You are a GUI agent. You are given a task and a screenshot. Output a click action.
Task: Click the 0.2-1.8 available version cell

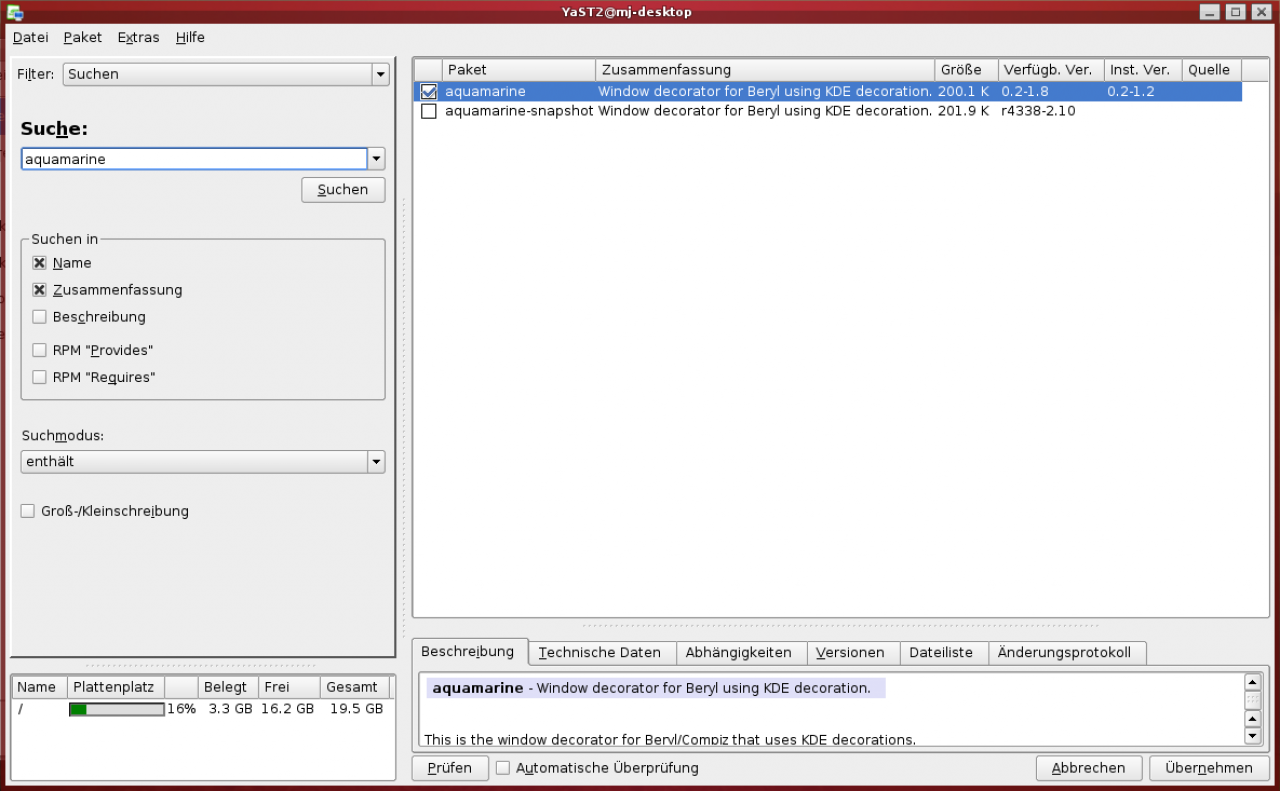[x=1025, y=91]
